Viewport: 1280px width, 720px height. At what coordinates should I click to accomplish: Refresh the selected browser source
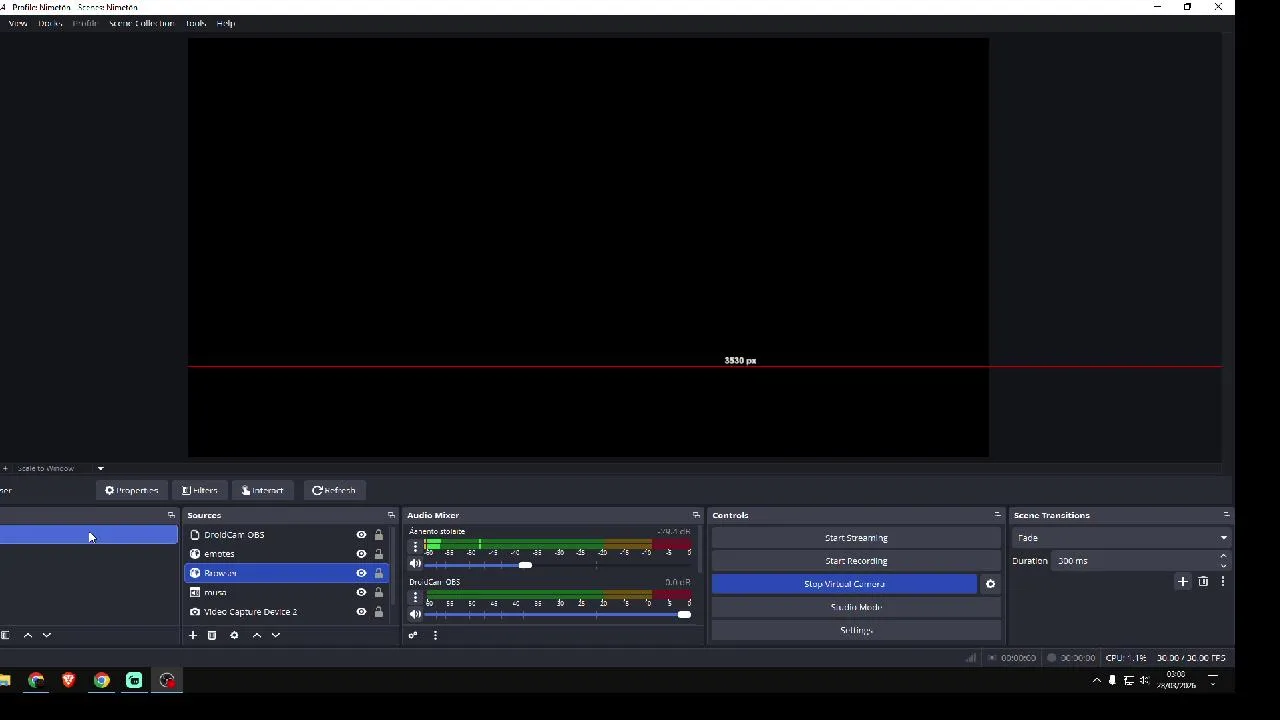334,490
